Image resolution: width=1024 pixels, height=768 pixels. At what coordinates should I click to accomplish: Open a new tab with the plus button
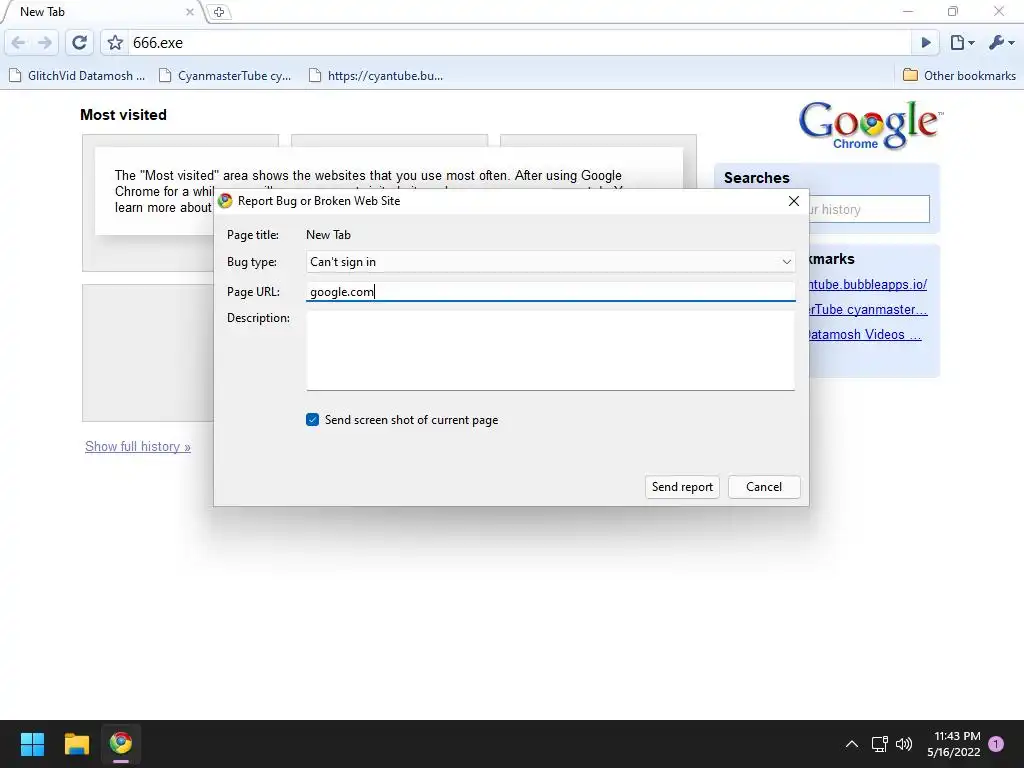point(219,12)
